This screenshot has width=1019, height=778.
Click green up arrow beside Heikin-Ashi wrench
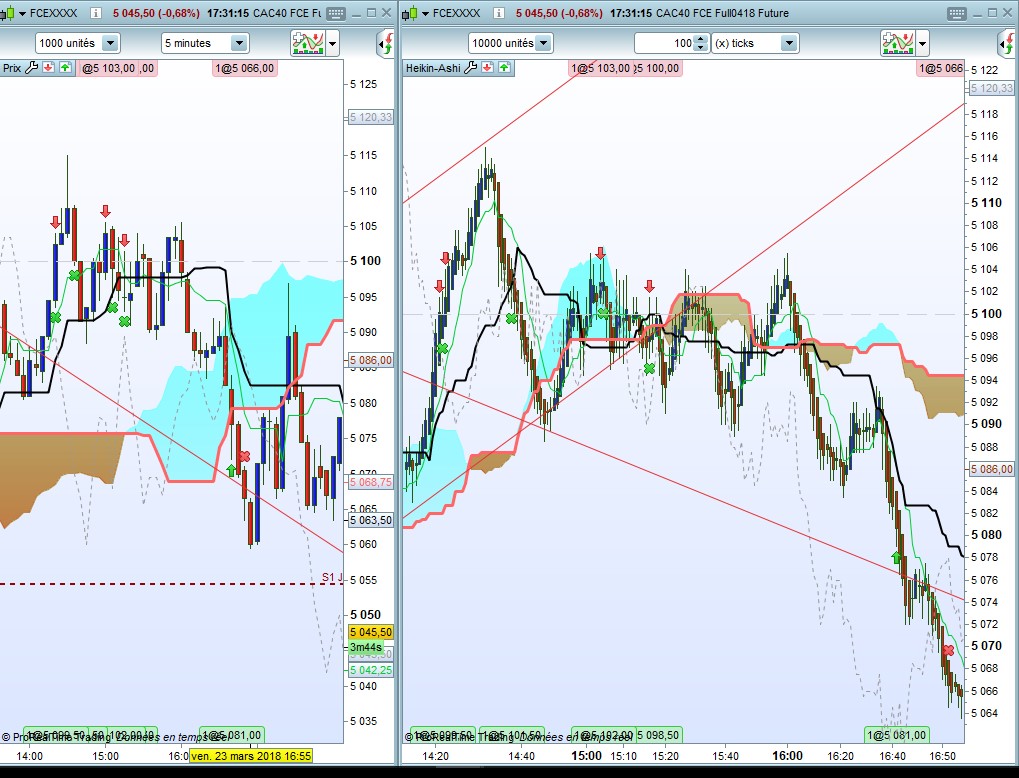point(504,68)
